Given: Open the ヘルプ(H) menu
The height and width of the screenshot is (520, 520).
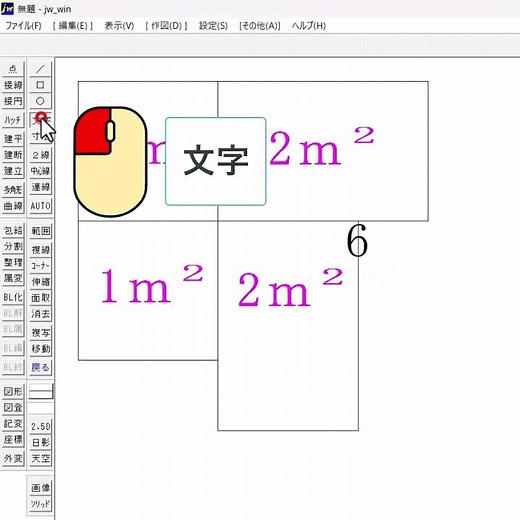Looking at the screenshot, I should [x=309, y=26].
